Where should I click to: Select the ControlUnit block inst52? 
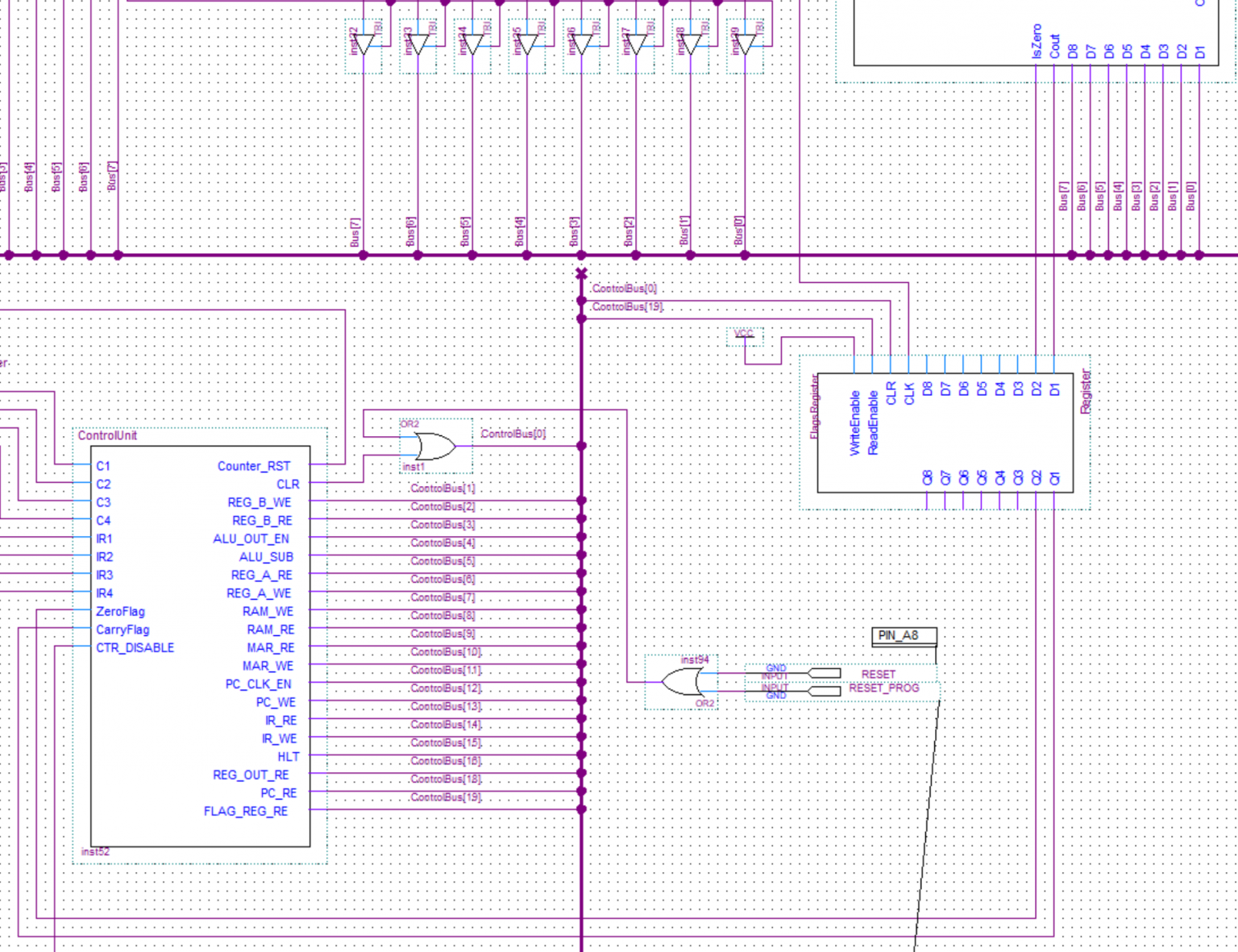coord(200,645)
